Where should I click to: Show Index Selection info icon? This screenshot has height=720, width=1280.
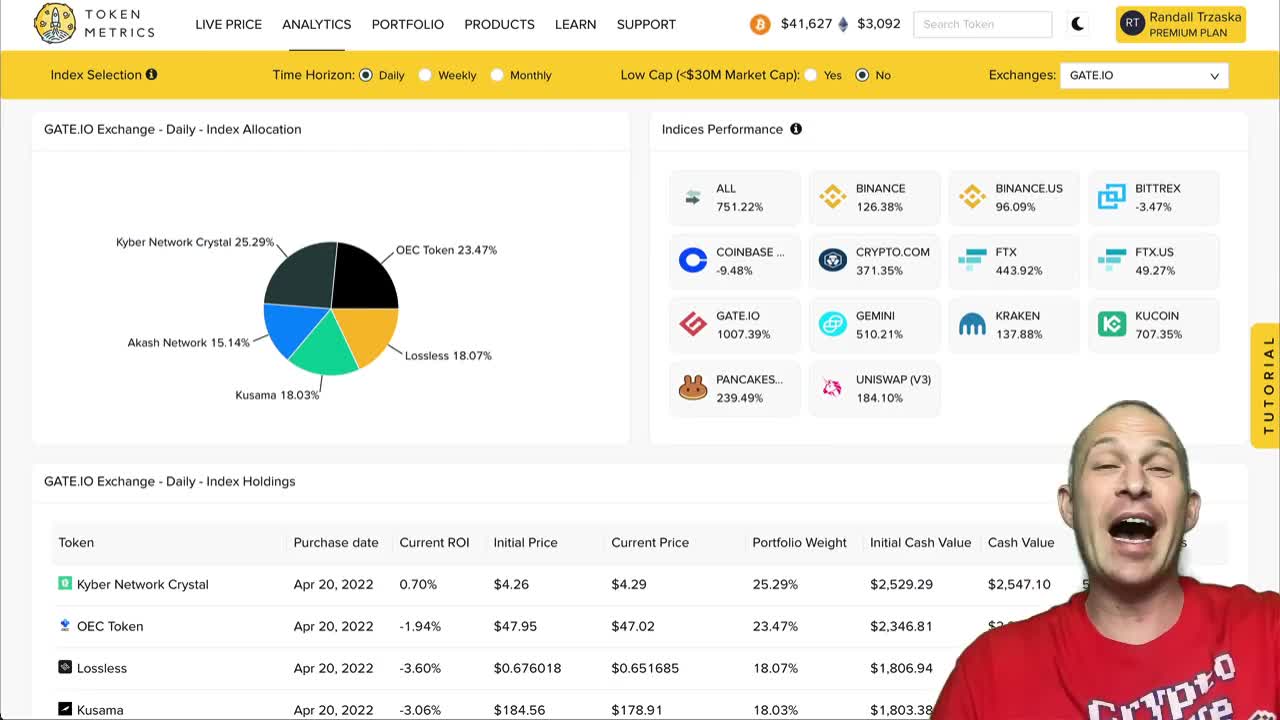point(151,74)
